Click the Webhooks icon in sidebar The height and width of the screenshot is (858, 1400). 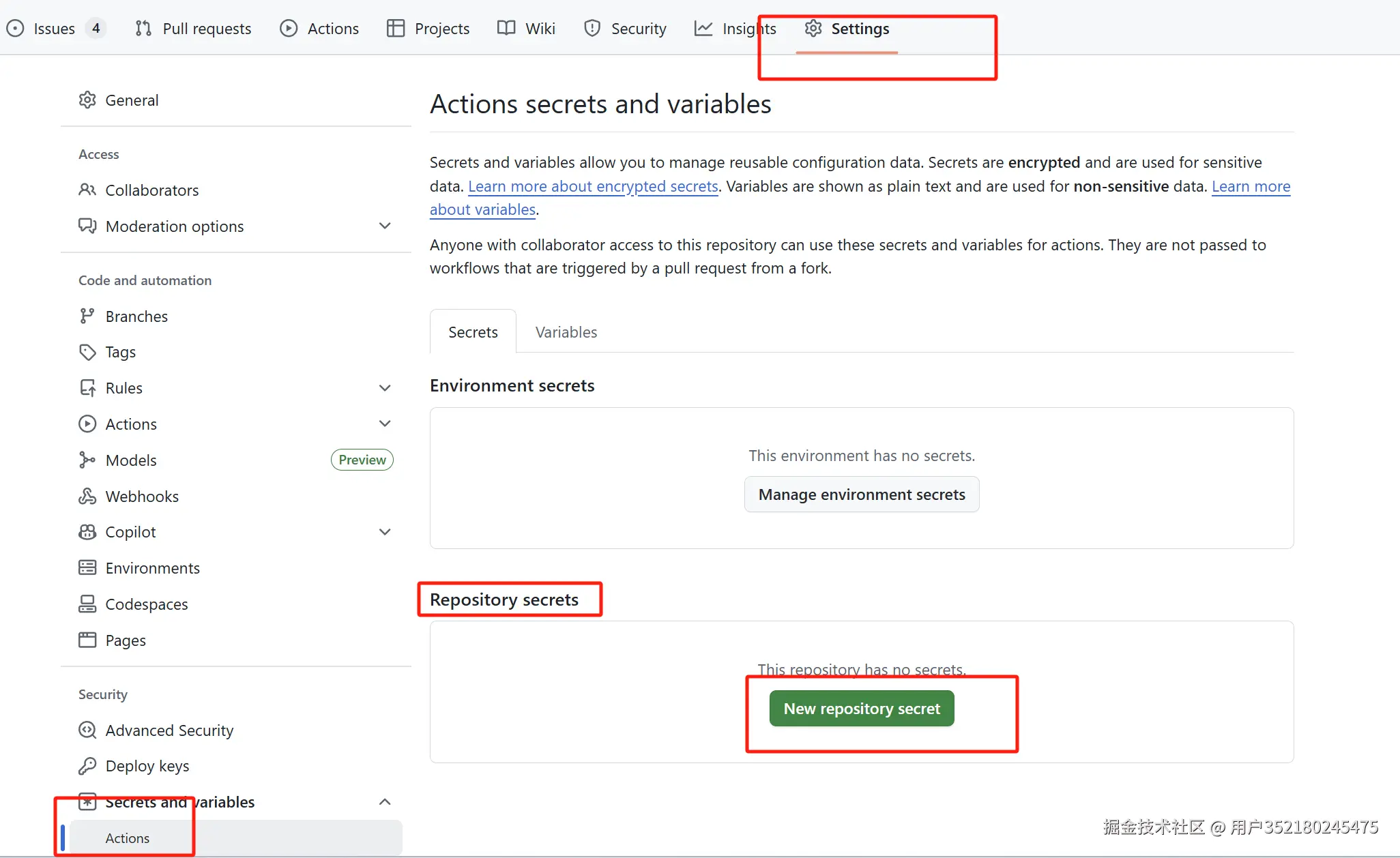pyautogui.click(x=87, y=497)
